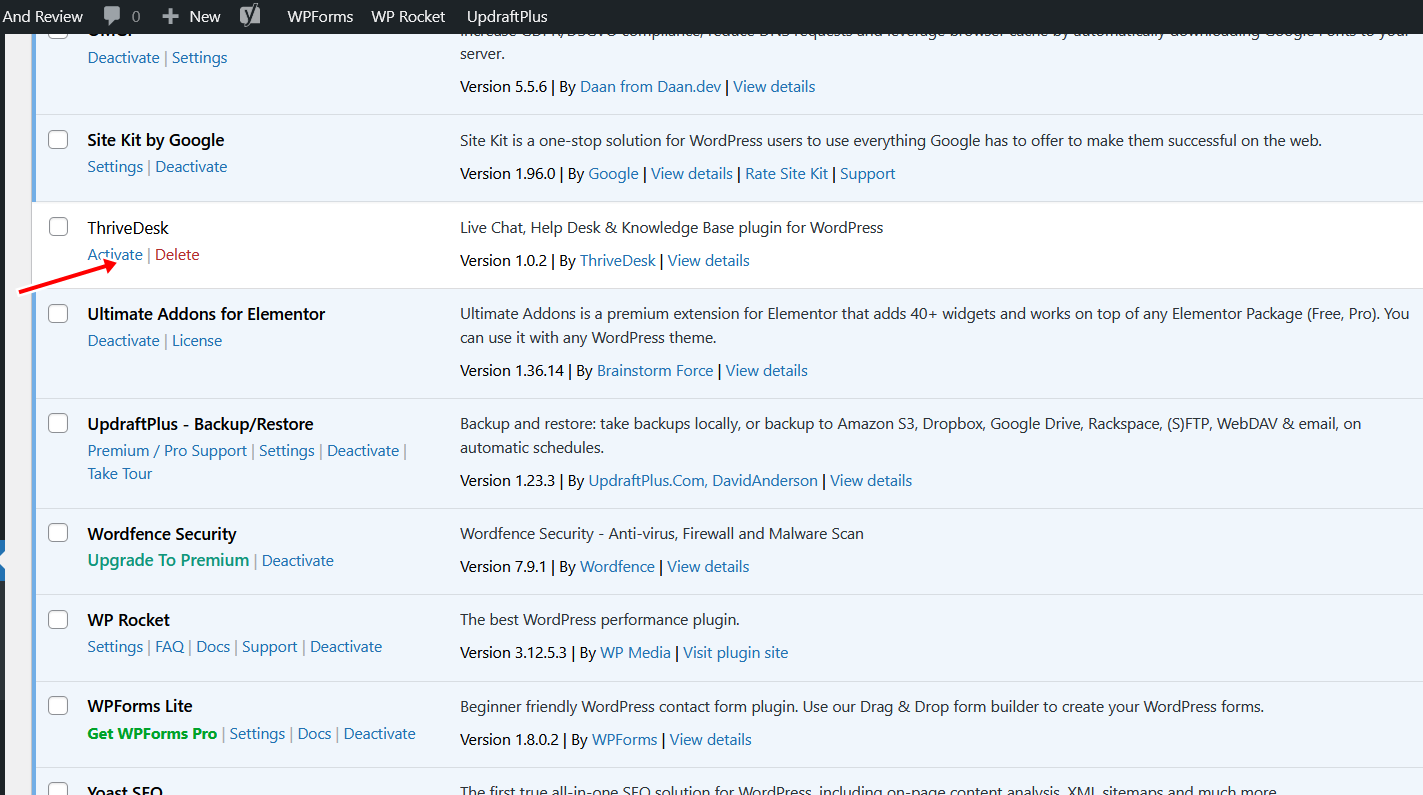This screenshot has height=795, width=1423.
Task: Select Ultimate Addons for Elementor checkbox
Action: pos(58,313)
